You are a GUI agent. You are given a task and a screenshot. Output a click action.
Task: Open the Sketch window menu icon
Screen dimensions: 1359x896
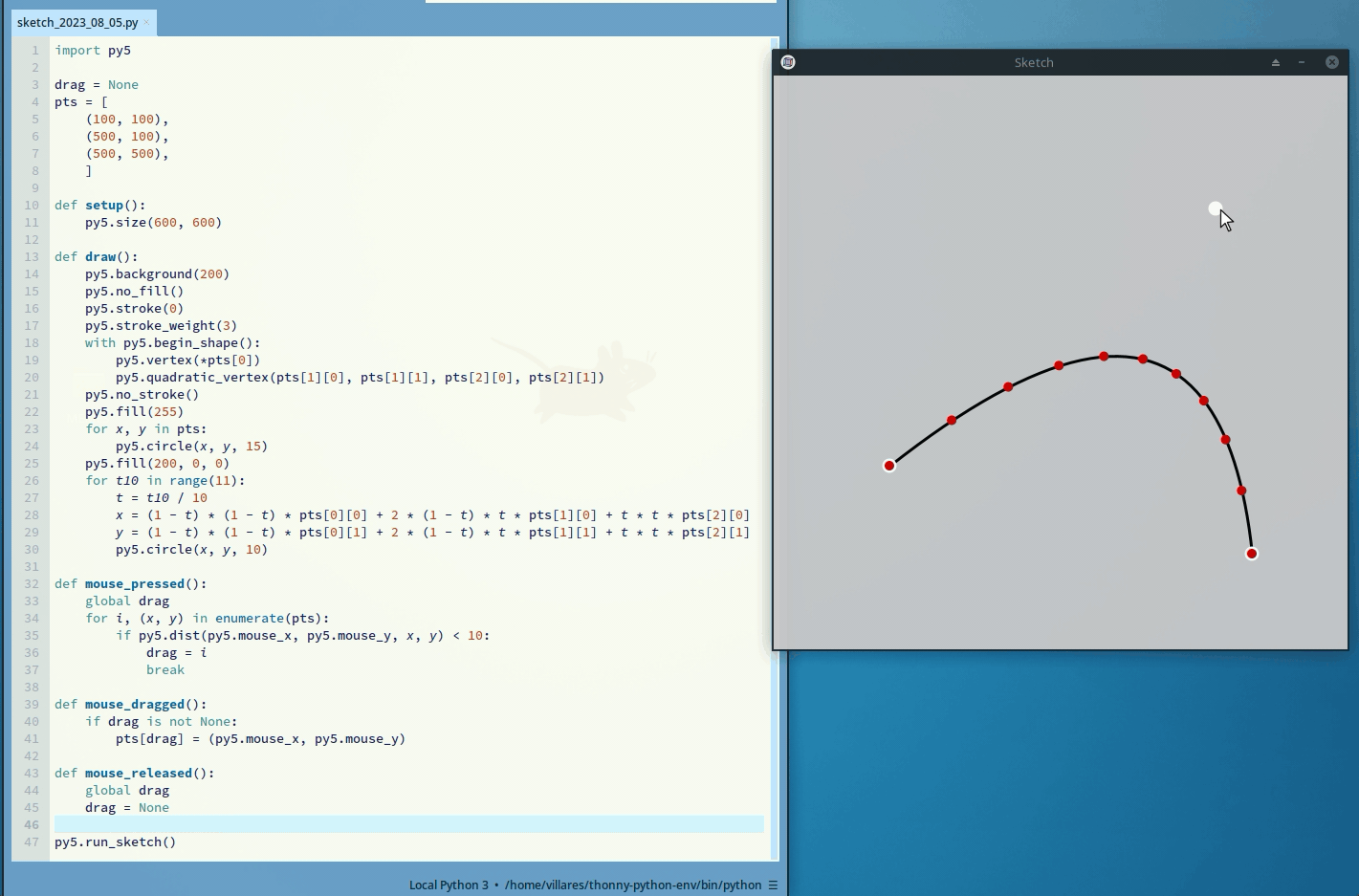(x=788, y=62)
